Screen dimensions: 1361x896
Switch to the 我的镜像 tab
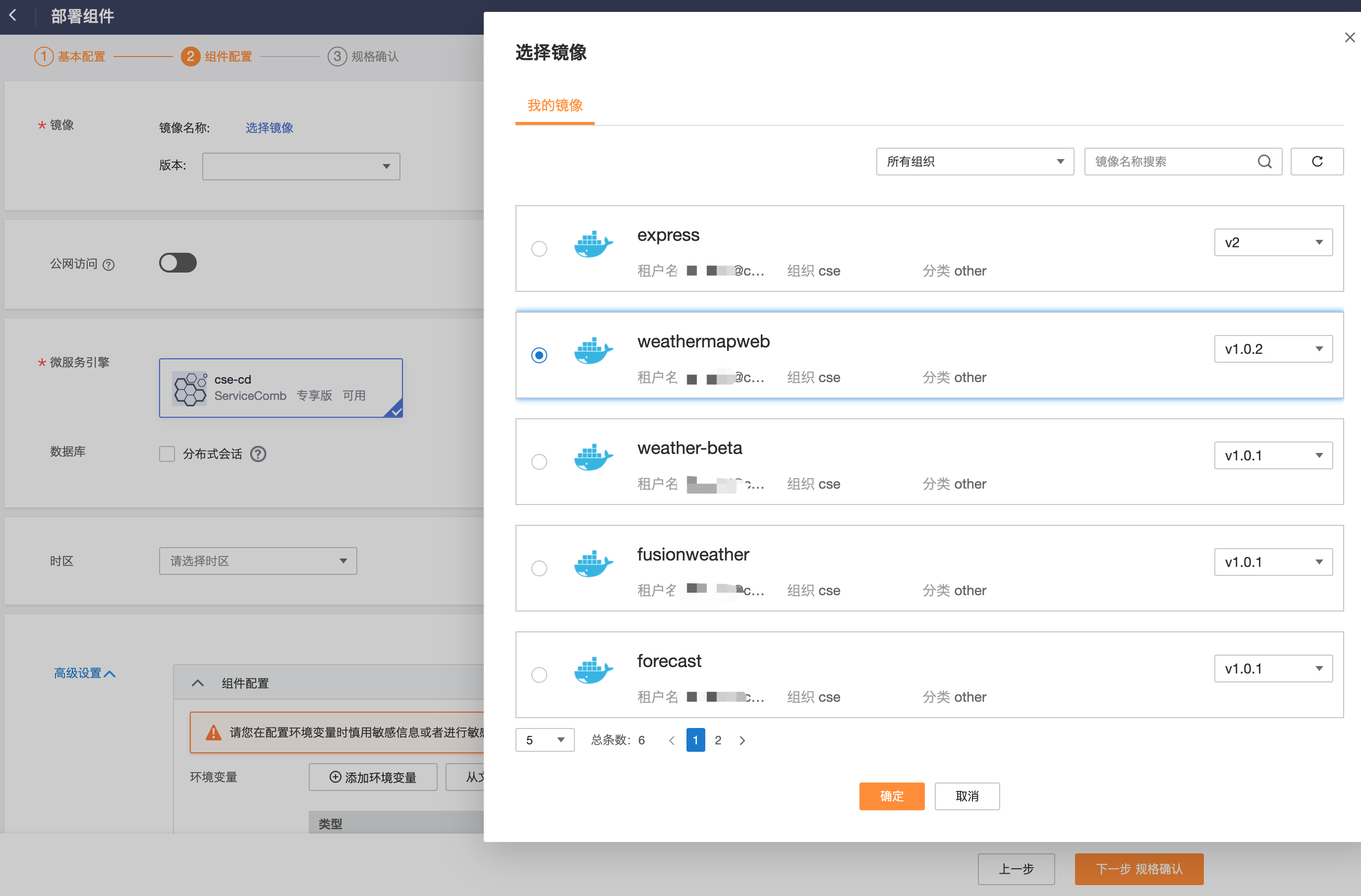click(554, 106)
